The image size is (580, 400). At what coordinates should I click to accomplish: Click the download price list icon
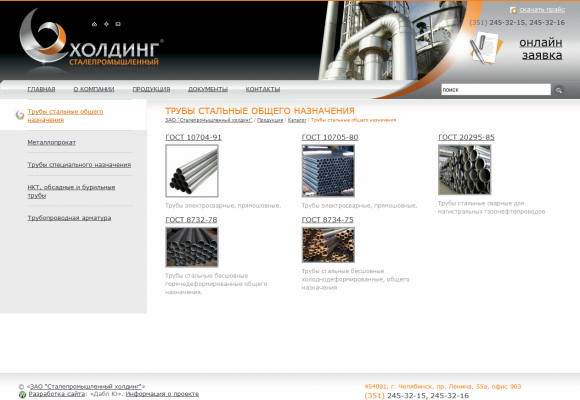pyautogui.click(x=513, y=10)
